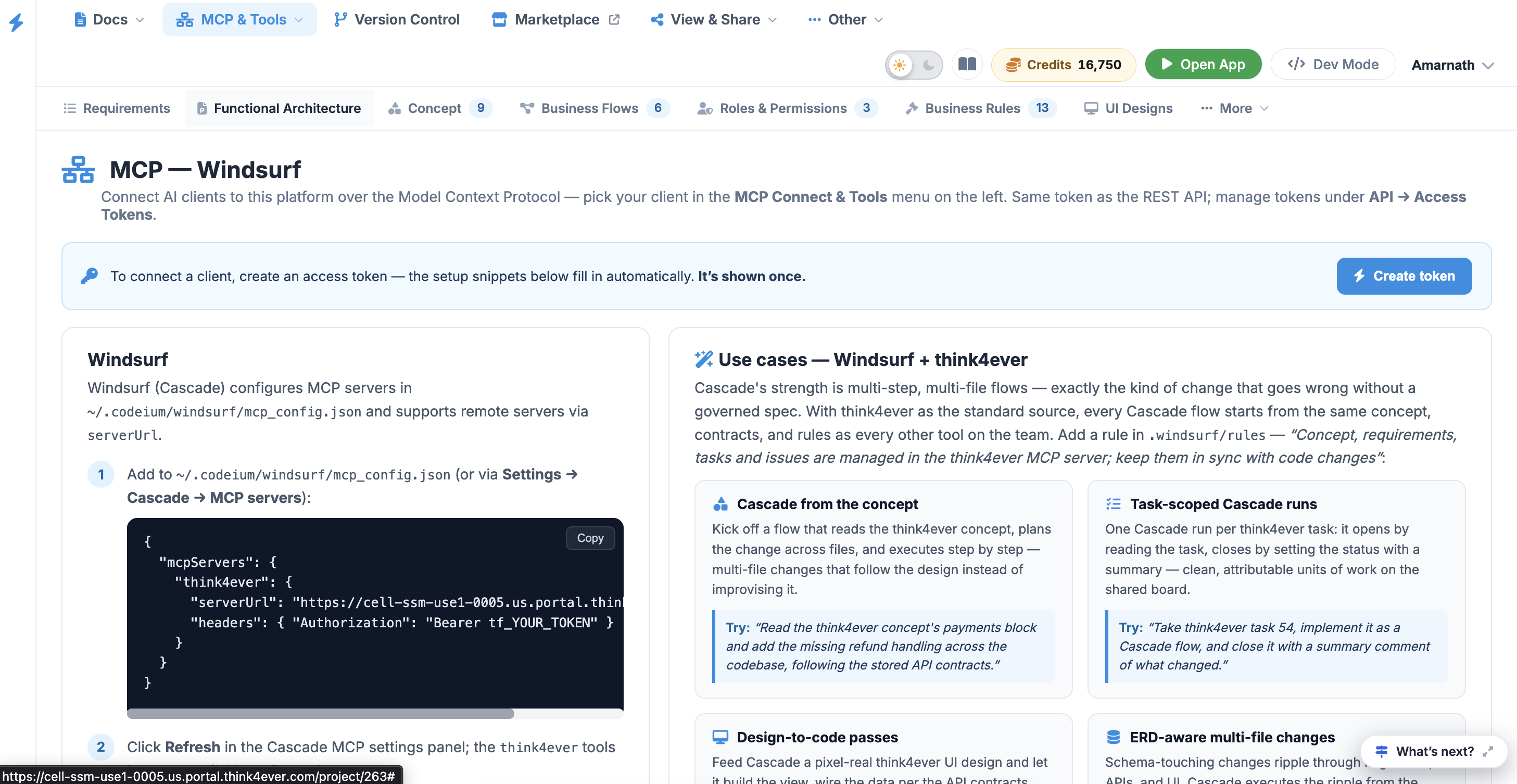Open the Concept tab

[x=440, y=108]
